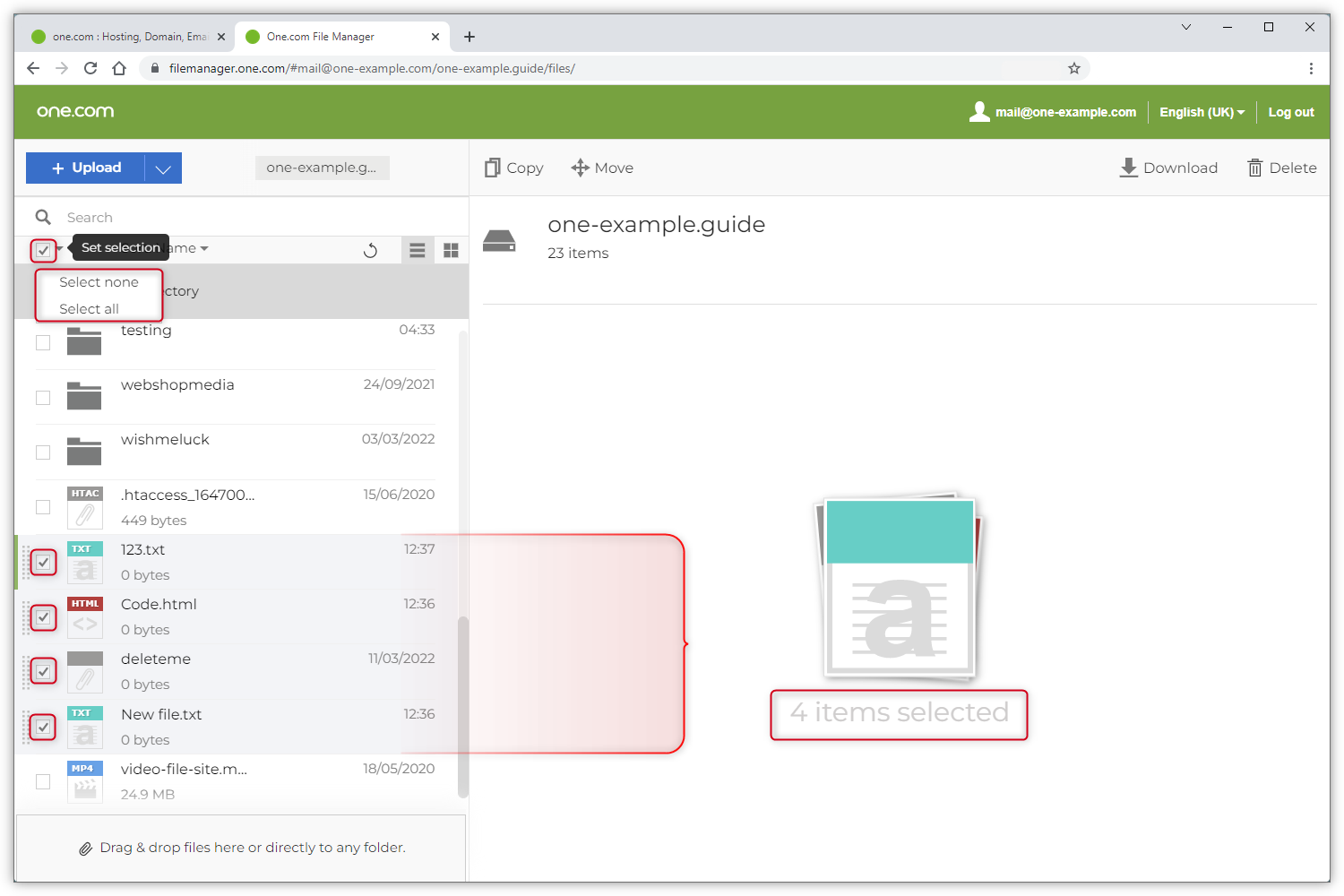Click the Log out link

coord(1290,112)
